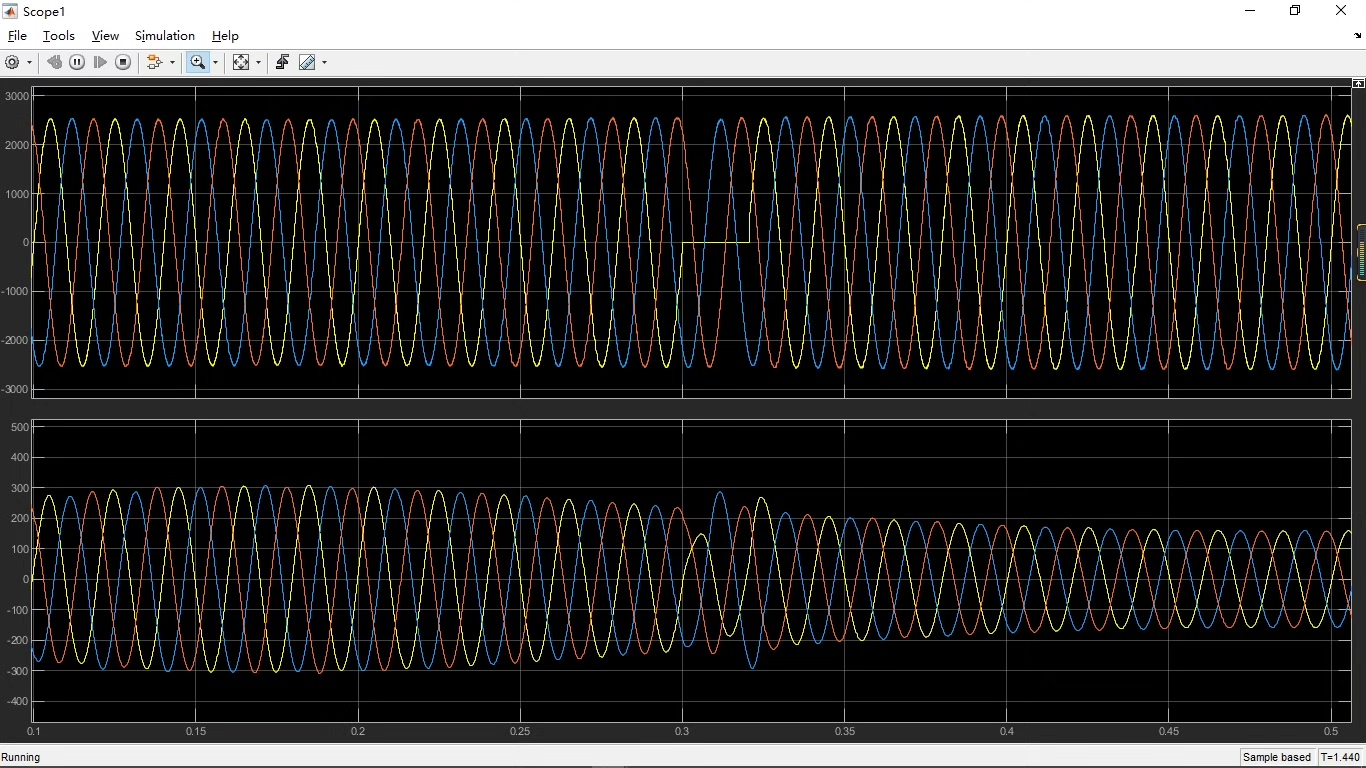Open the Help menu

tap(225, 35)
